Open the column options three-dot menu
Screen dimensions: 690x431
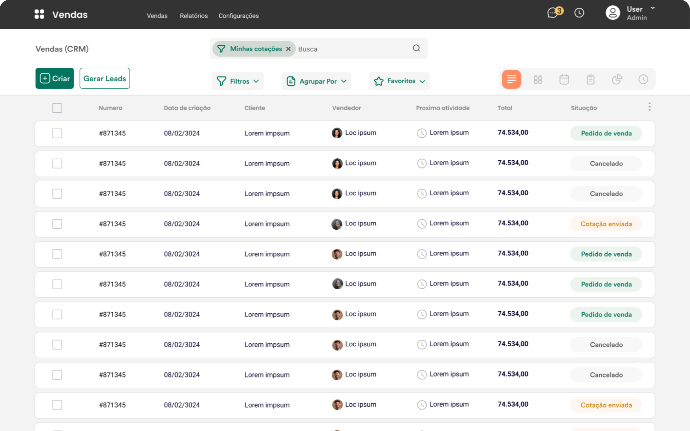pyautogui.click(x=649, y=107)
